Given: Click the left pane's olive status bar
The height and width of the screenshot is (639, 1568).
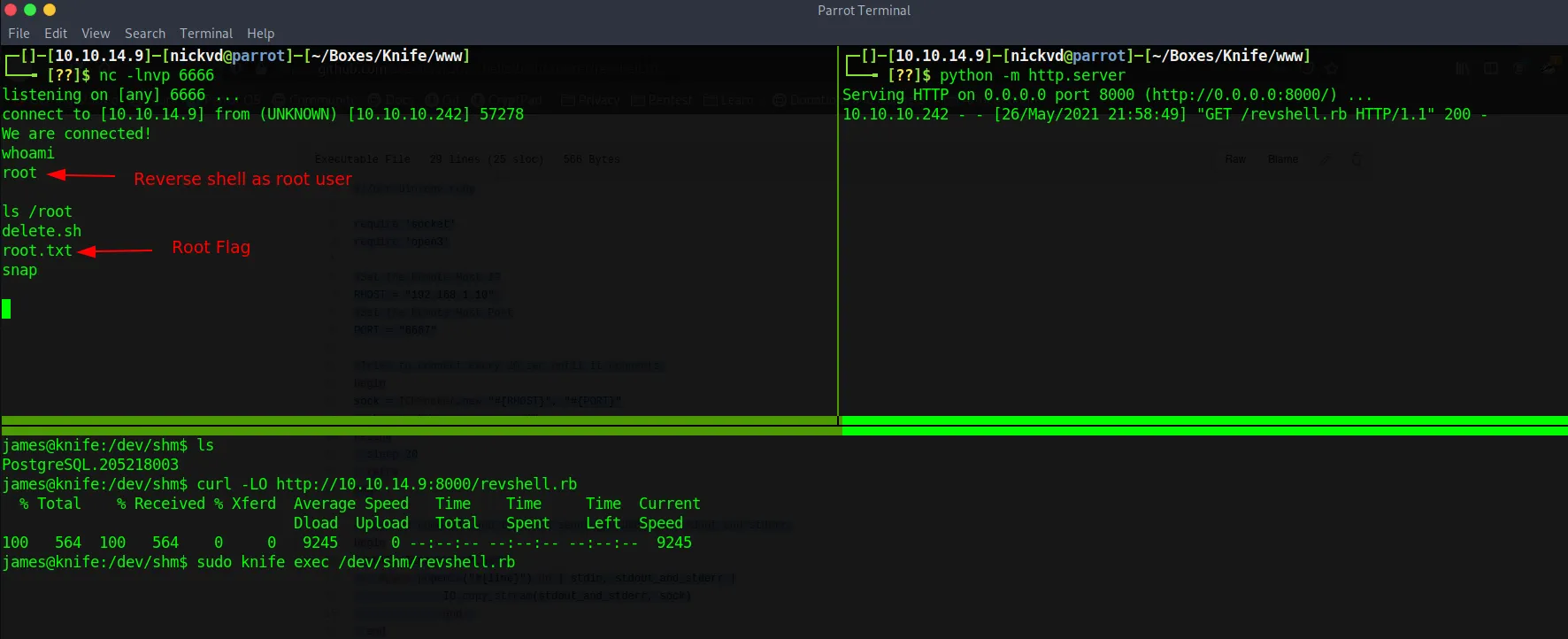Looking at the screenshot, I should click(419, 421).
